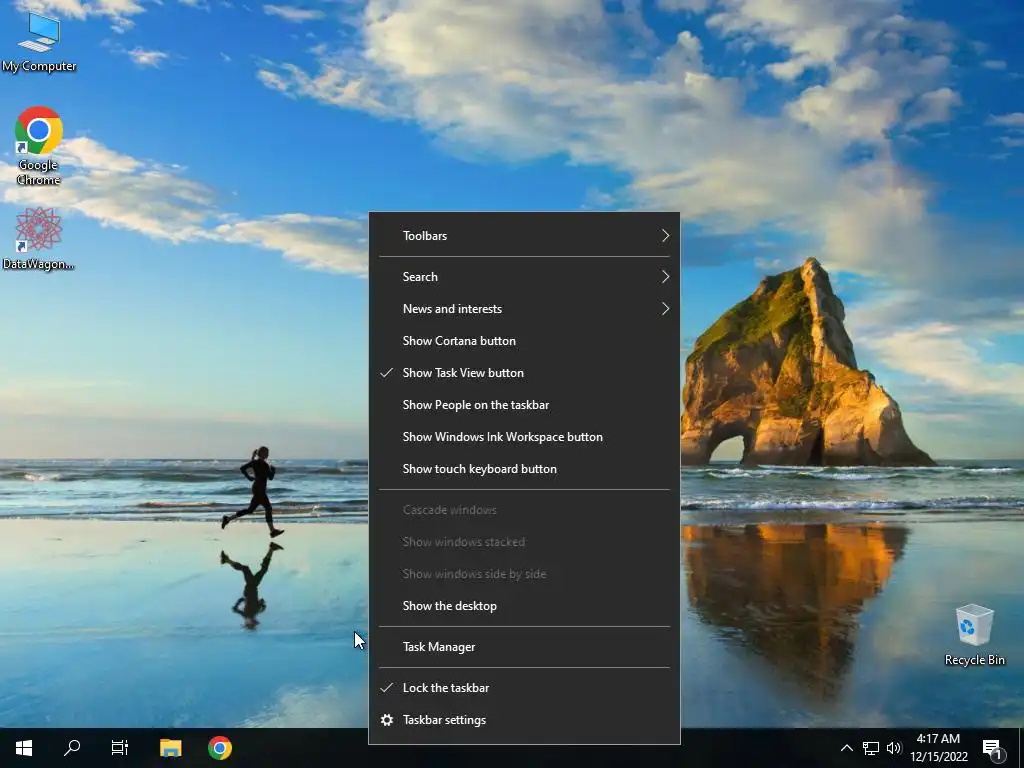This screenshot has height=768, width=1024.
Task: Uncheck Lock the taskbar
Action: pos(524,688)
